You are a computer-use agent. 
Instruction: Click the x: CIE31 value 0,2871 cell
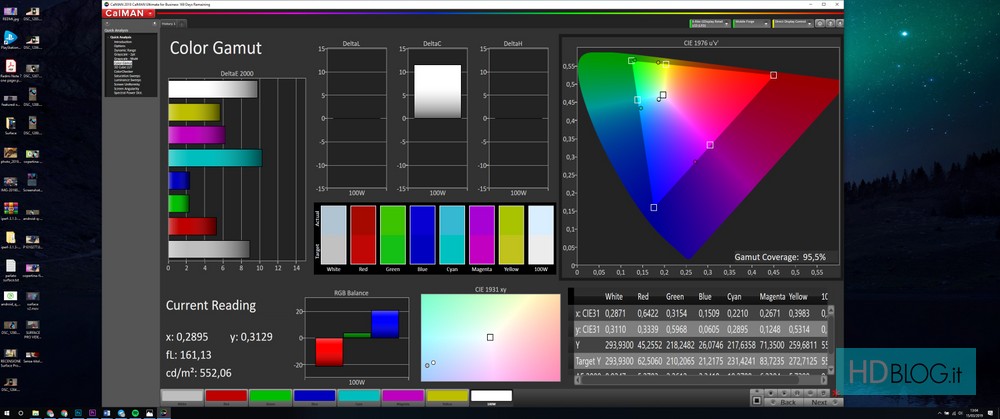615,312
